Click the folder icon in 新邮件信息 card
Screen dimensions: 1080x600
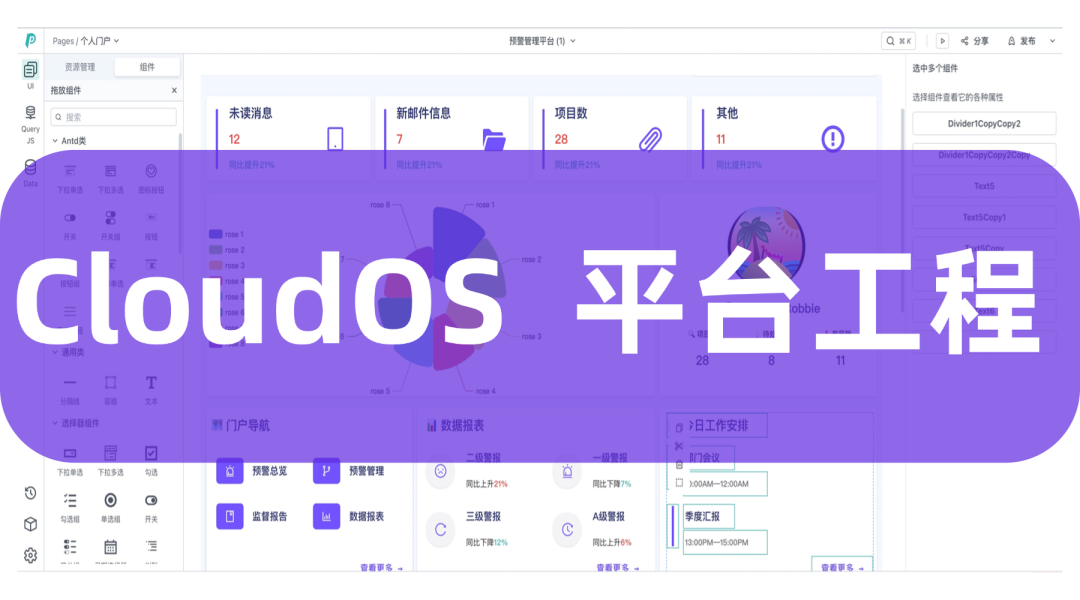[494, 139]
